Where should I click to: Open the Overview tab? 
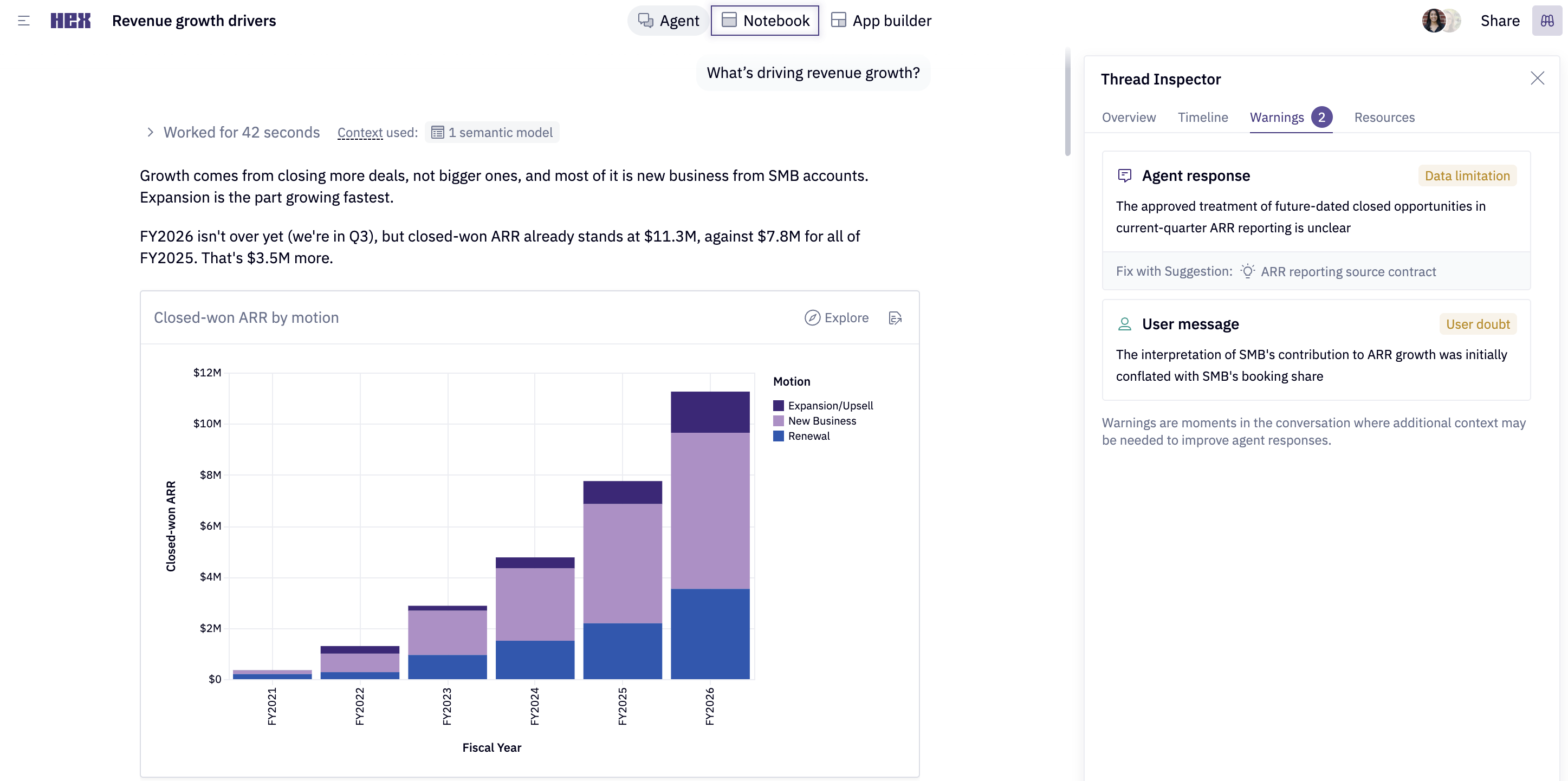coord(1129,118)
